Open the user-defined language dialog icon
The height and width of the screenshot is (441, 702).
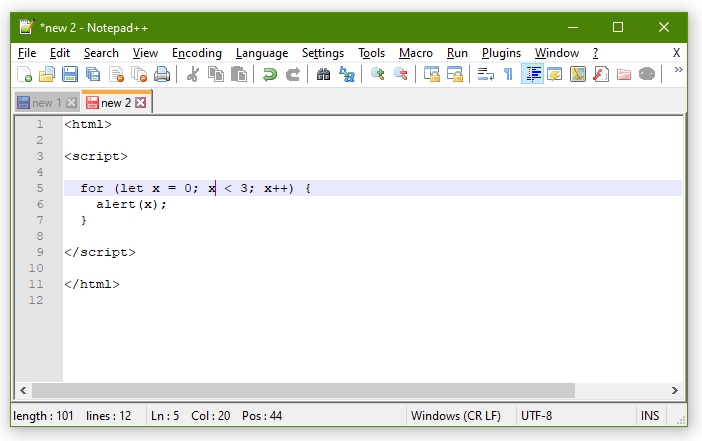(555, 74)
